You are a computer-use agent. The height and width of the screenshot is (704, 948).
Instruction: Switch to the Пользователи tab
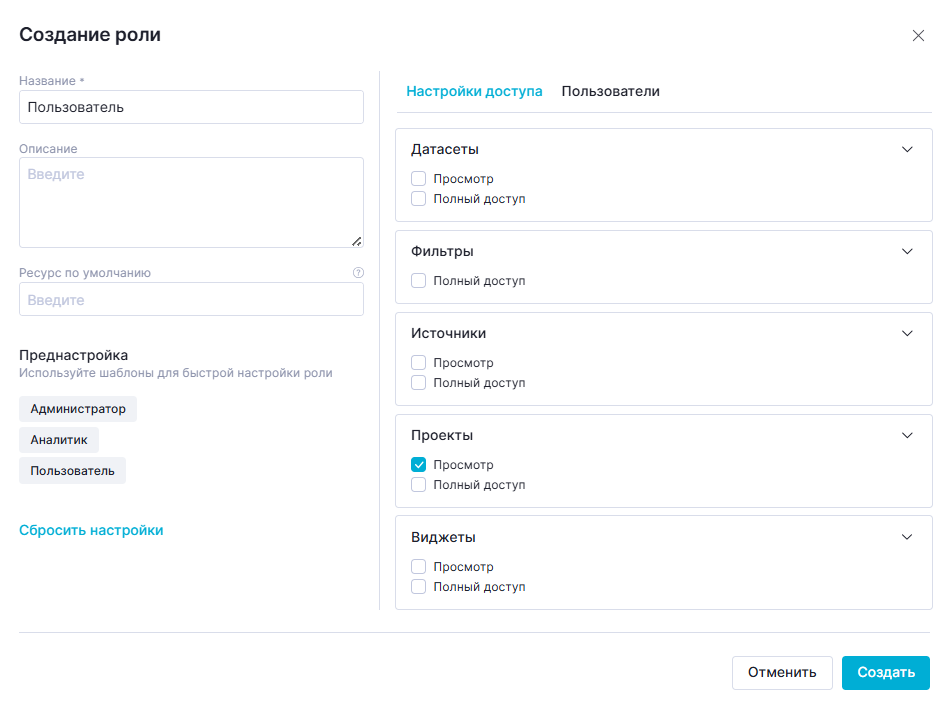pyautogui.click(x=610, y=91)
